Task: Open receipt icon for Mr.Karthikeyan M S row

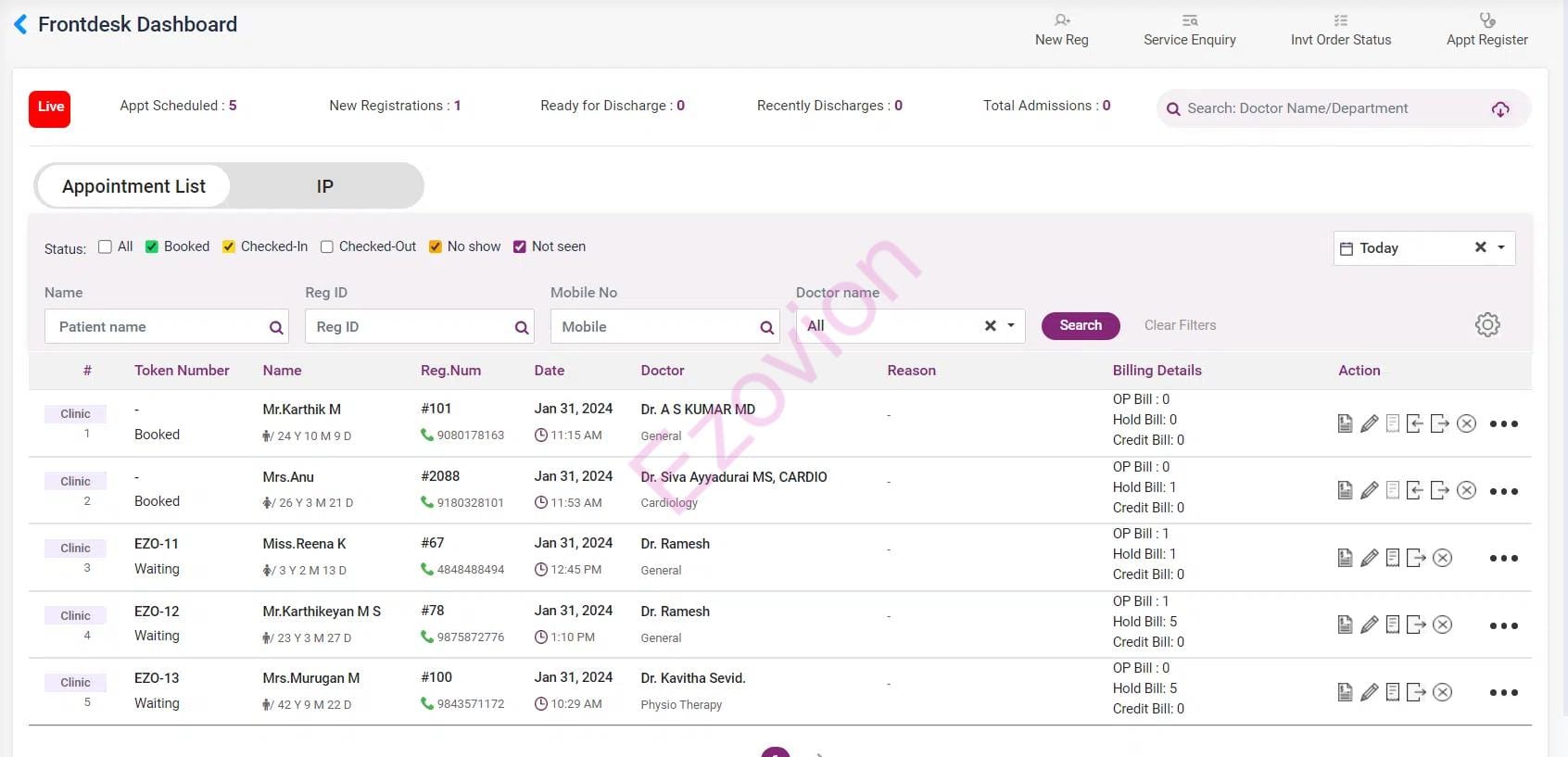Action: pos(1393,625)
